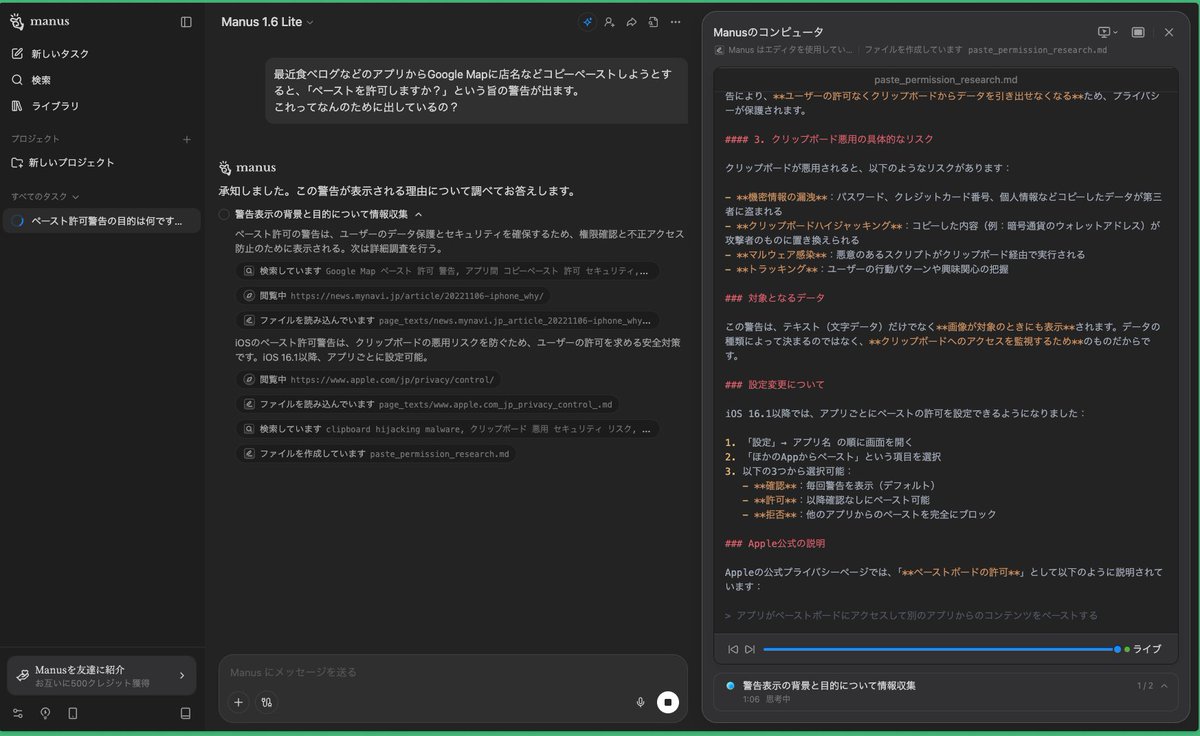Click the manus logo in the sidebar
The height and width of the screenshot is (736, 1200).
40,21
